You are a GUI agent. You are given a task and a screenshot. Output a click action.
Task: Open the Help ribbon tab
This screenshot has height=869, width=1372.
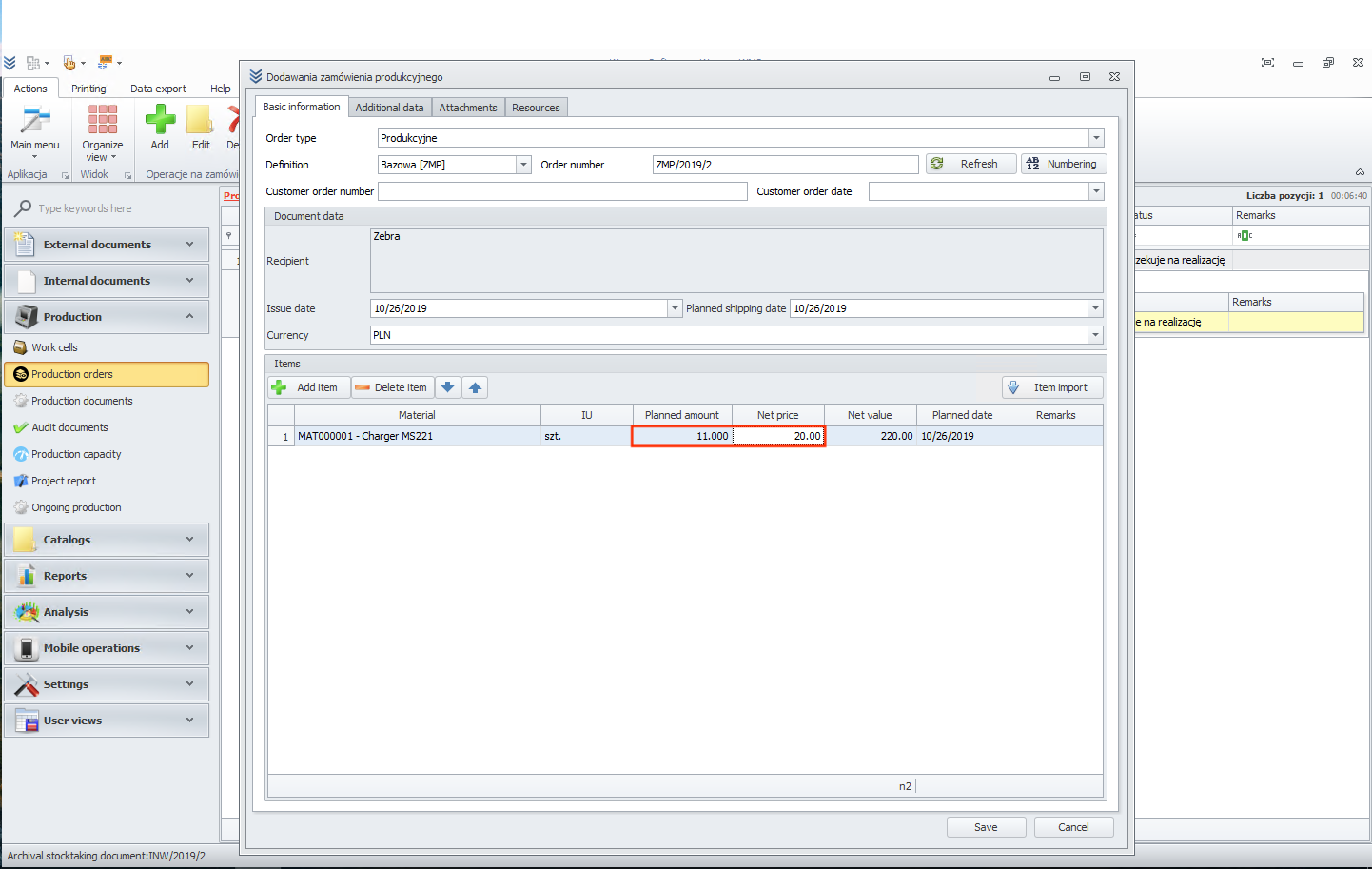tap(221, 89)
